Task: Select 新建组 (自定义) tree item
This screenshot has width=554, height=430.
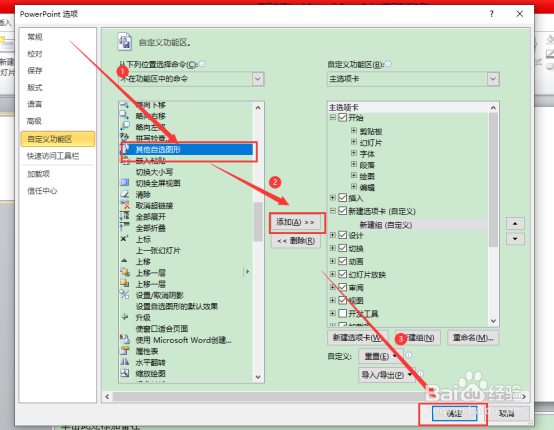Action: 386,225
